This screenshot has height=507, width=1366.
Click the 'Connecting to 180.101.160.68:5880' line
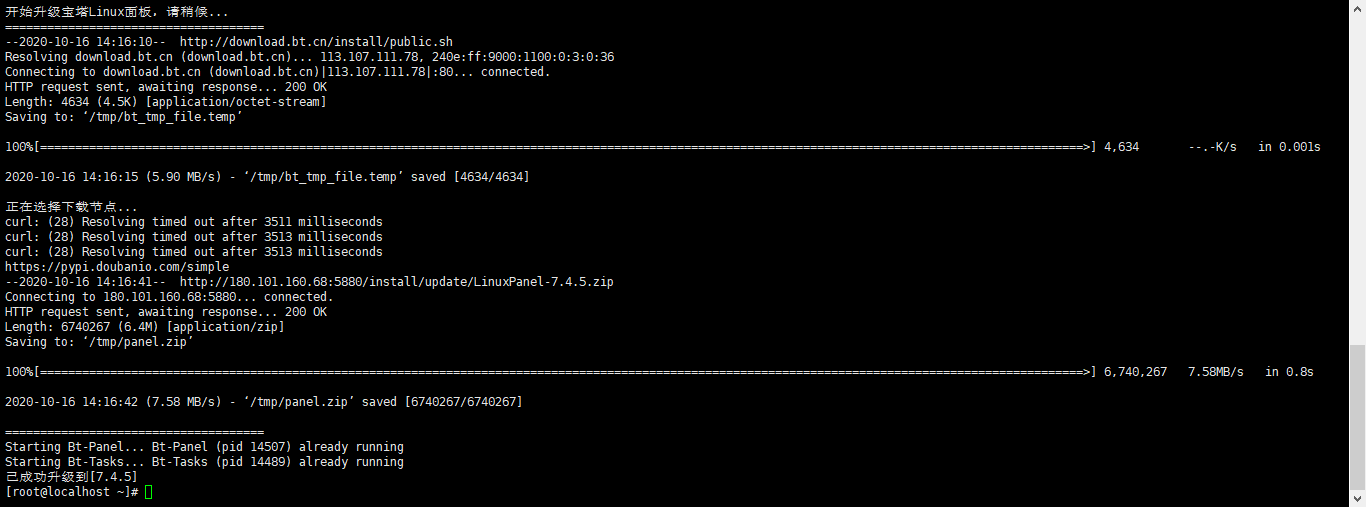[169, 297]
